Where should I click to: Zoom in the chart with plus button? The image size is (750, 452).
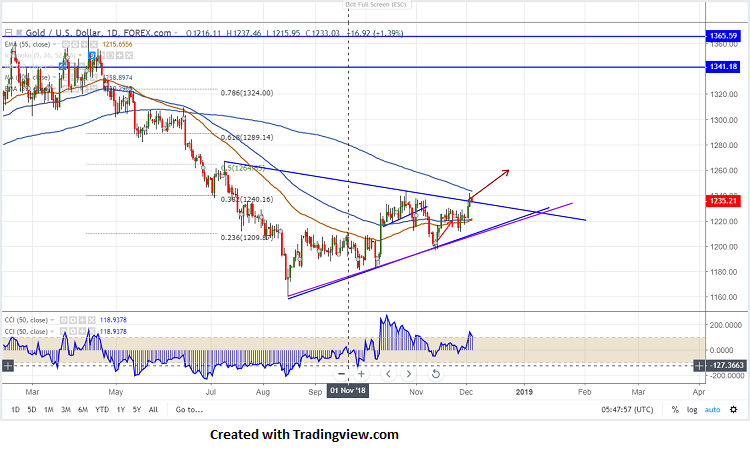tap(361, 374)
